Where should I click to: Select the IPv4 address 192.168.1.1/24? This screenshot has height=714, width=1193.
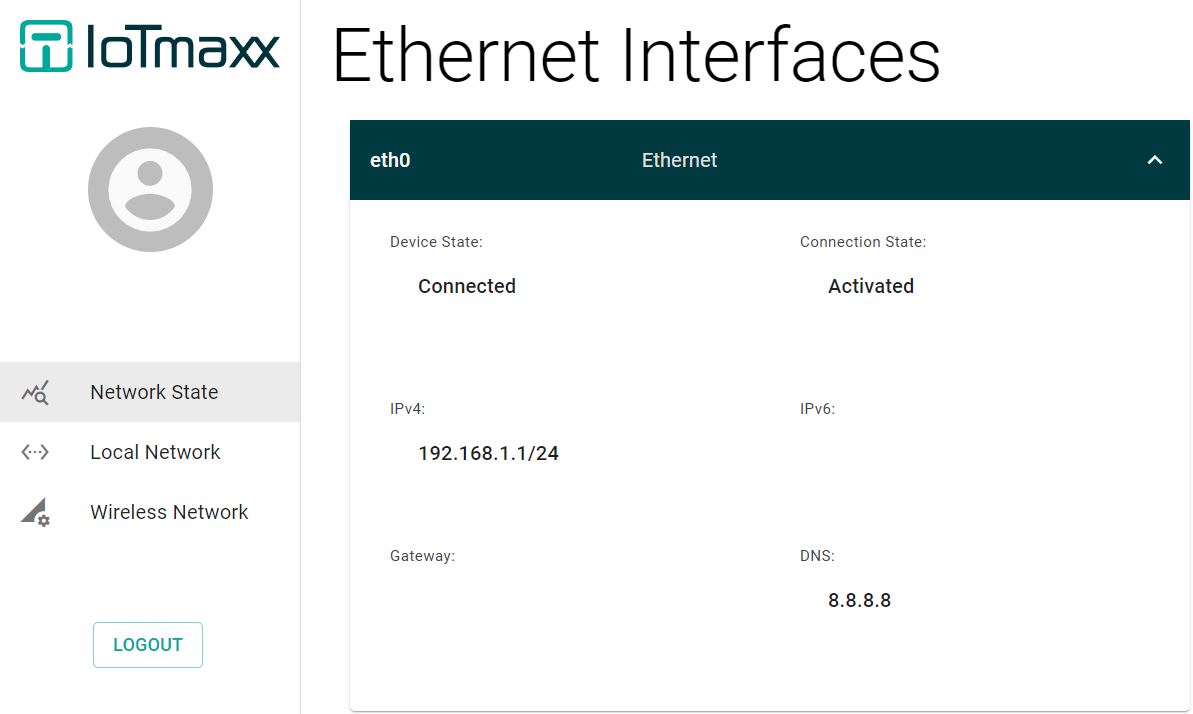[x=488, y=454]
